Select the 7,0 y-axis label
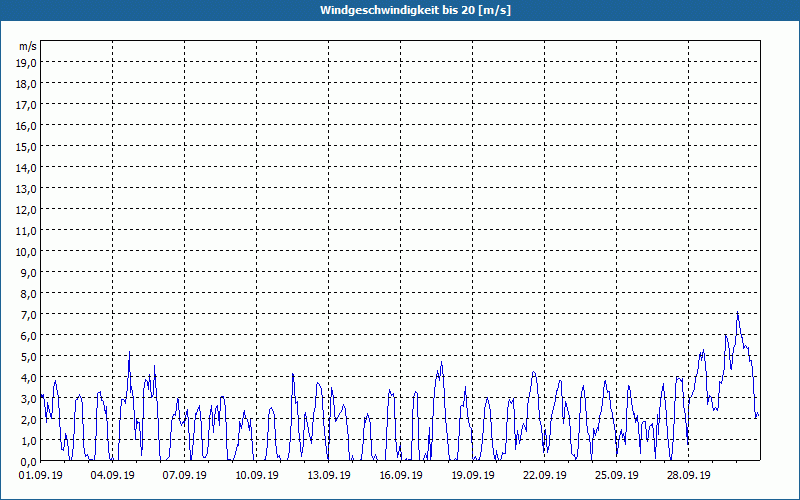 27,314
